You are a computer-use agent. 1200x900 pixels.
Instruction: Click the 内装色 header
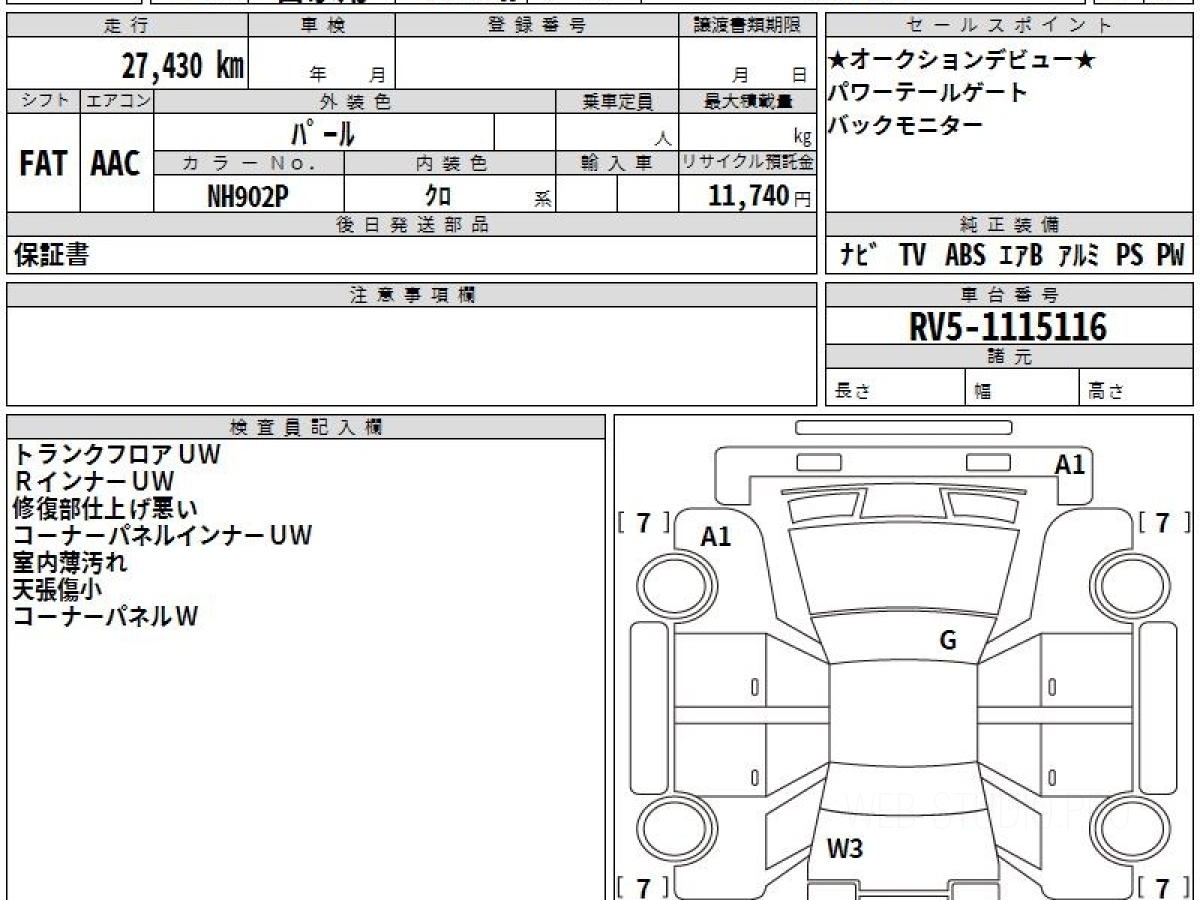pyautogui.click(x=450, y=163)
